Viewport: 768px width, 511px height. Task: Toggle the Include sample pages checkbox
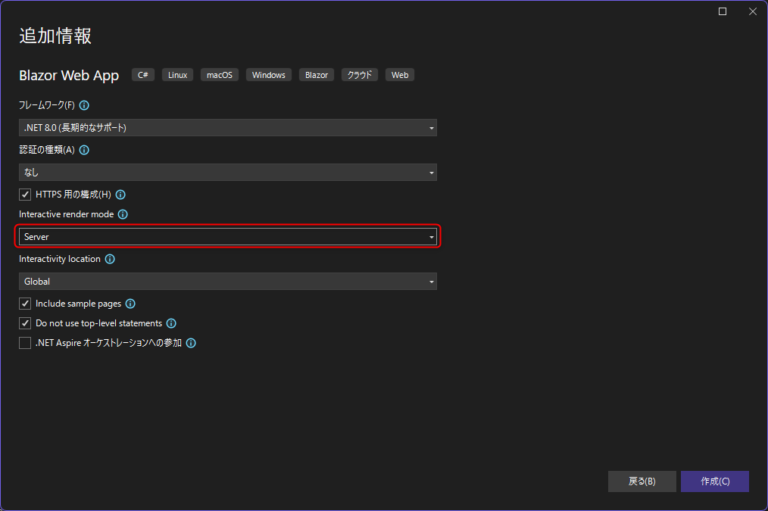point(25,303)
